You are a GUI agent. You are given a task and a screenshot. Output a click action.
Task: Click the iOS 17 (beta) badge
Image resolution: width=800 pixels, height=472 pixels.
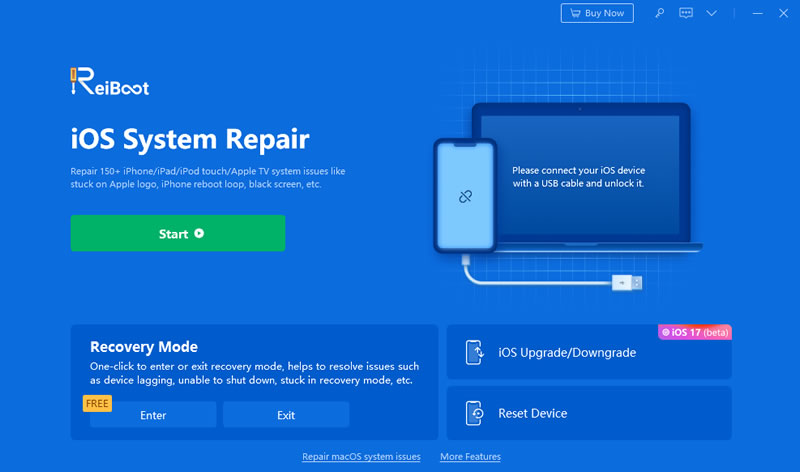tap(695, 332)
